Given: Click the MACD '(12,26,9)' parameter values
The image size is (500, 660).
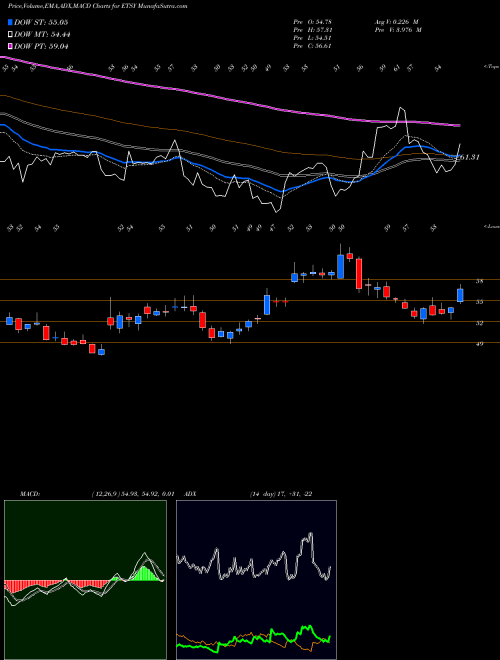Looking at the screenshot, I should tap(133, 494).
